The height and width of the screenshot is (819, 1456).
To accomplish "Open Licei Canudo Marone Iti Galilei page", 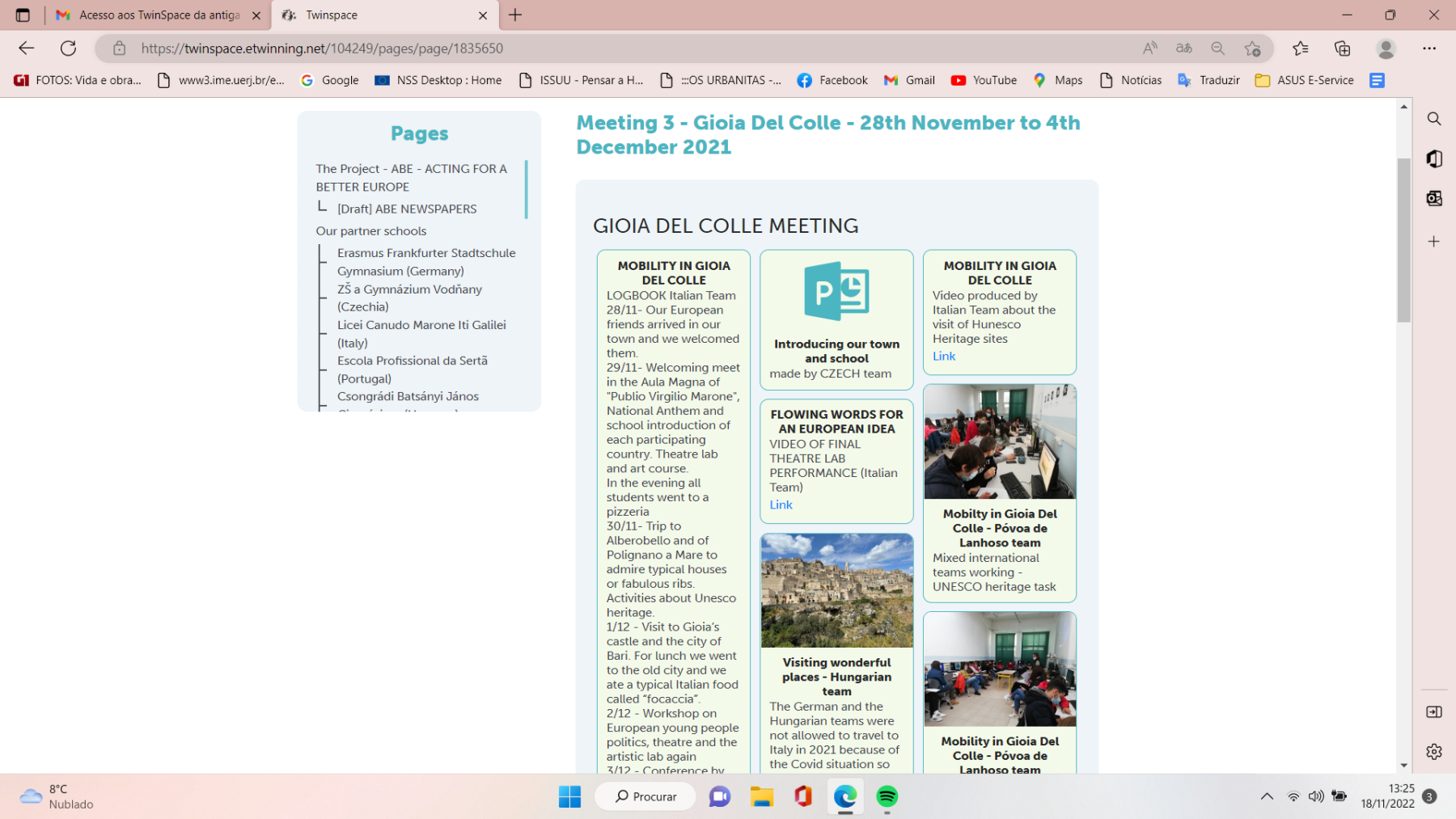I will tap(421, 333).
